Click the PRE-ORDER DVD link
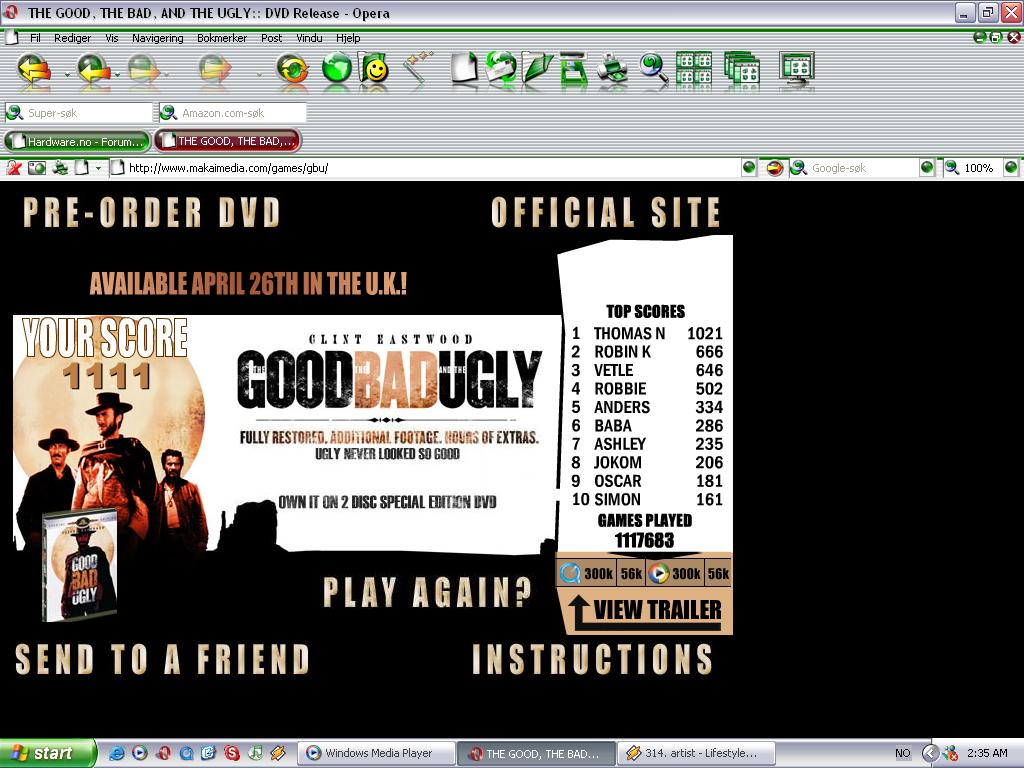The image size is (1024, 768). pyautogui.click(x=152, y=212)
